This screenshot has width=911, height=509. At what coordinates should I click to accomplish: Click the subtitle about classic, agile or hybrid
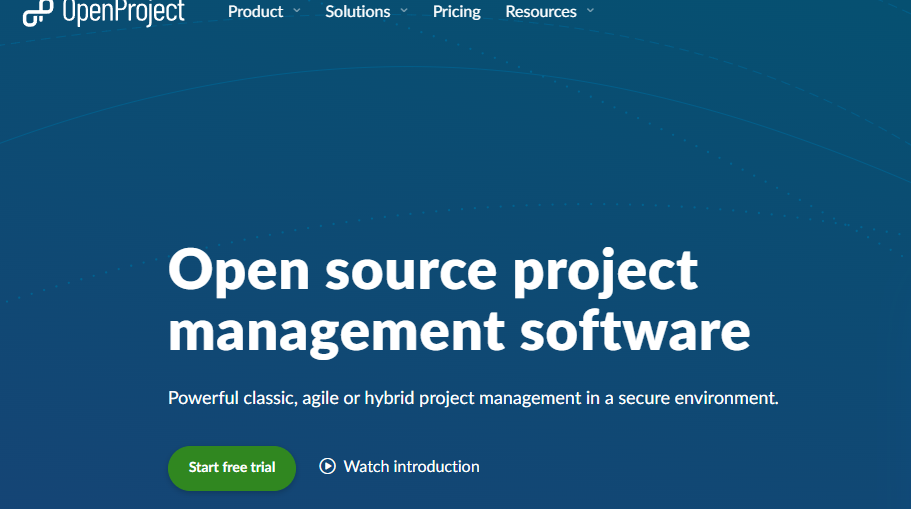click(473, 398)
